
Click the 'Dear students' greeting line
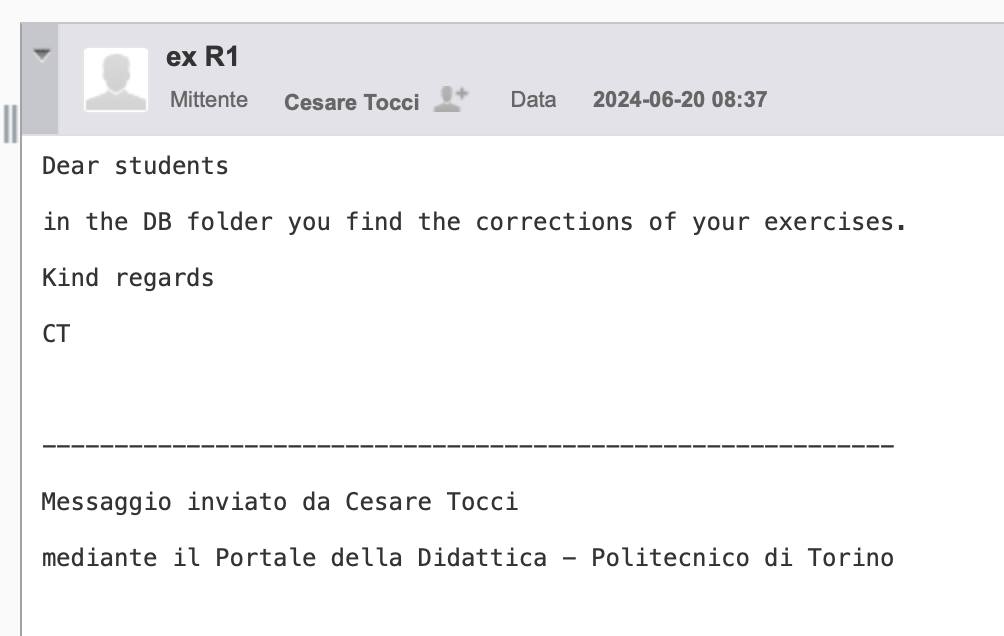tap(135, 166)
